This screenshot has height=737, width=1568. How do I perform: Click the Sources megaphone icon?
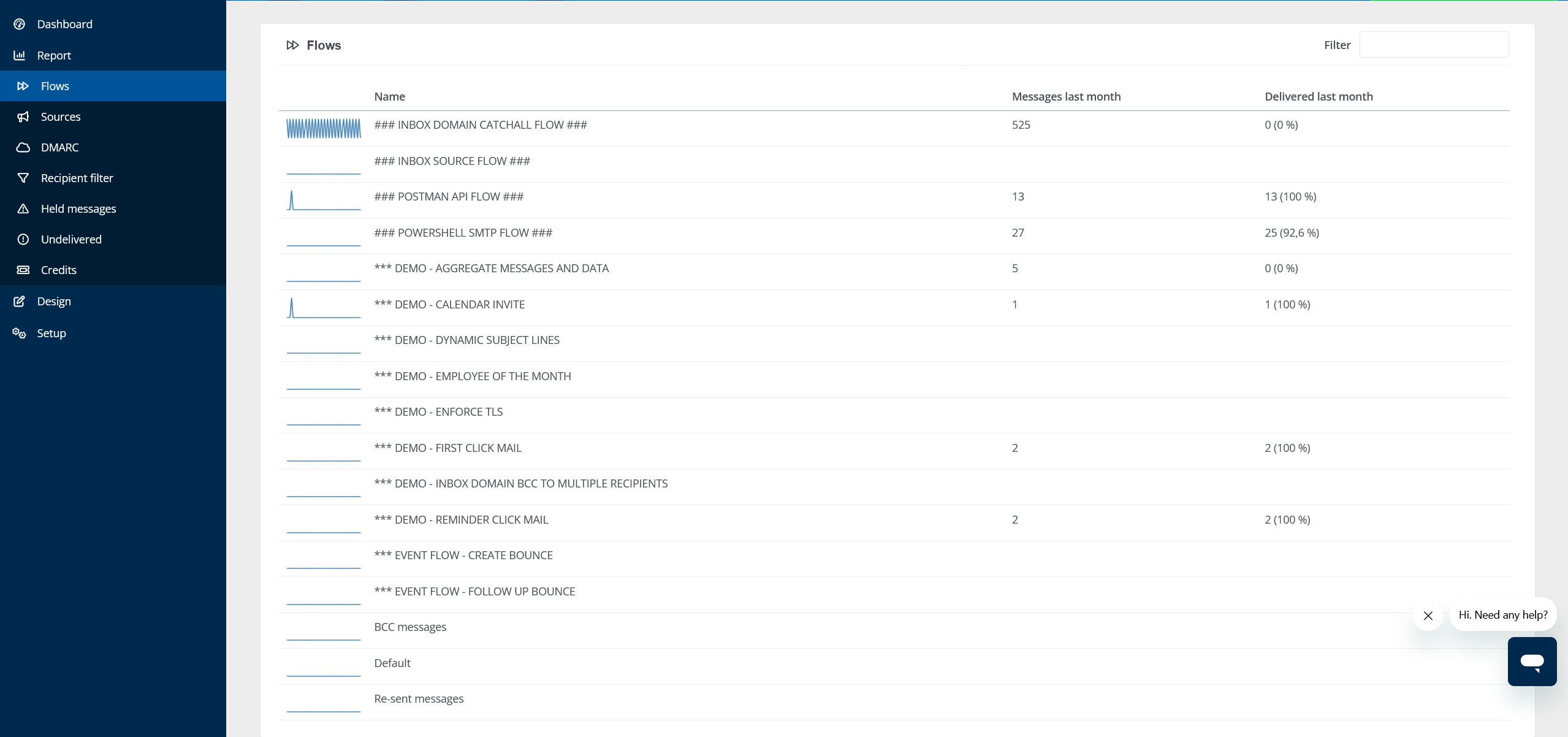click(x=23, y=116)
